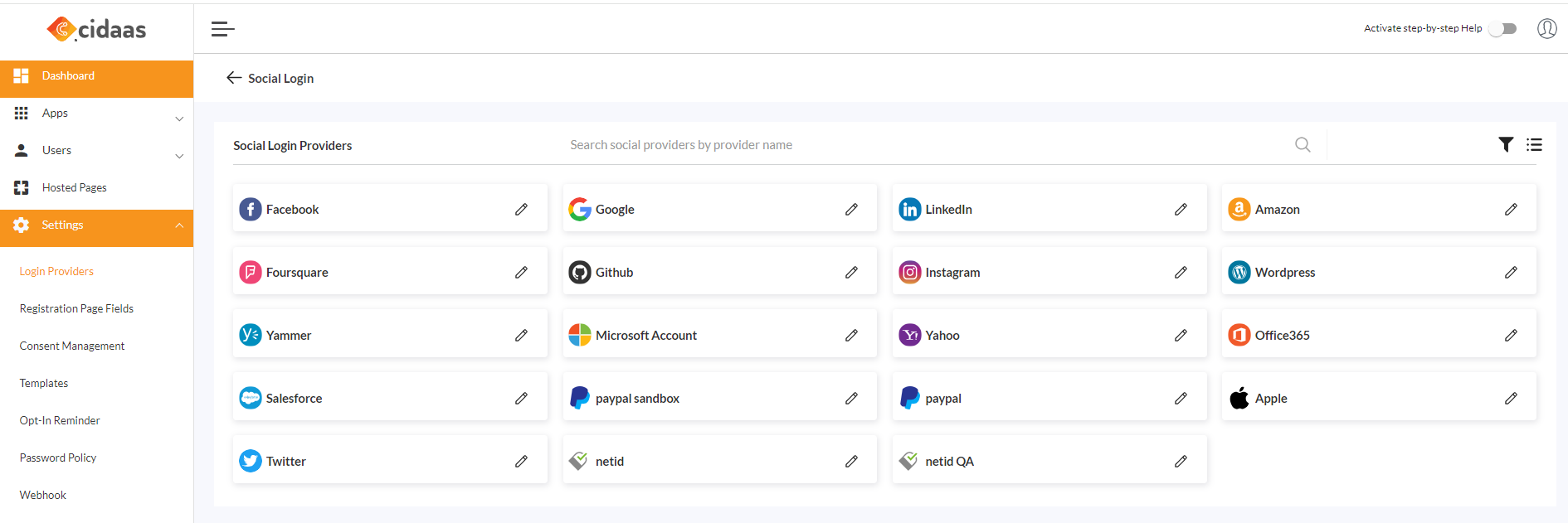Click the Microsoft Account provider name
The height and width of the screenshot is (523, 1568).
[646, 336]
